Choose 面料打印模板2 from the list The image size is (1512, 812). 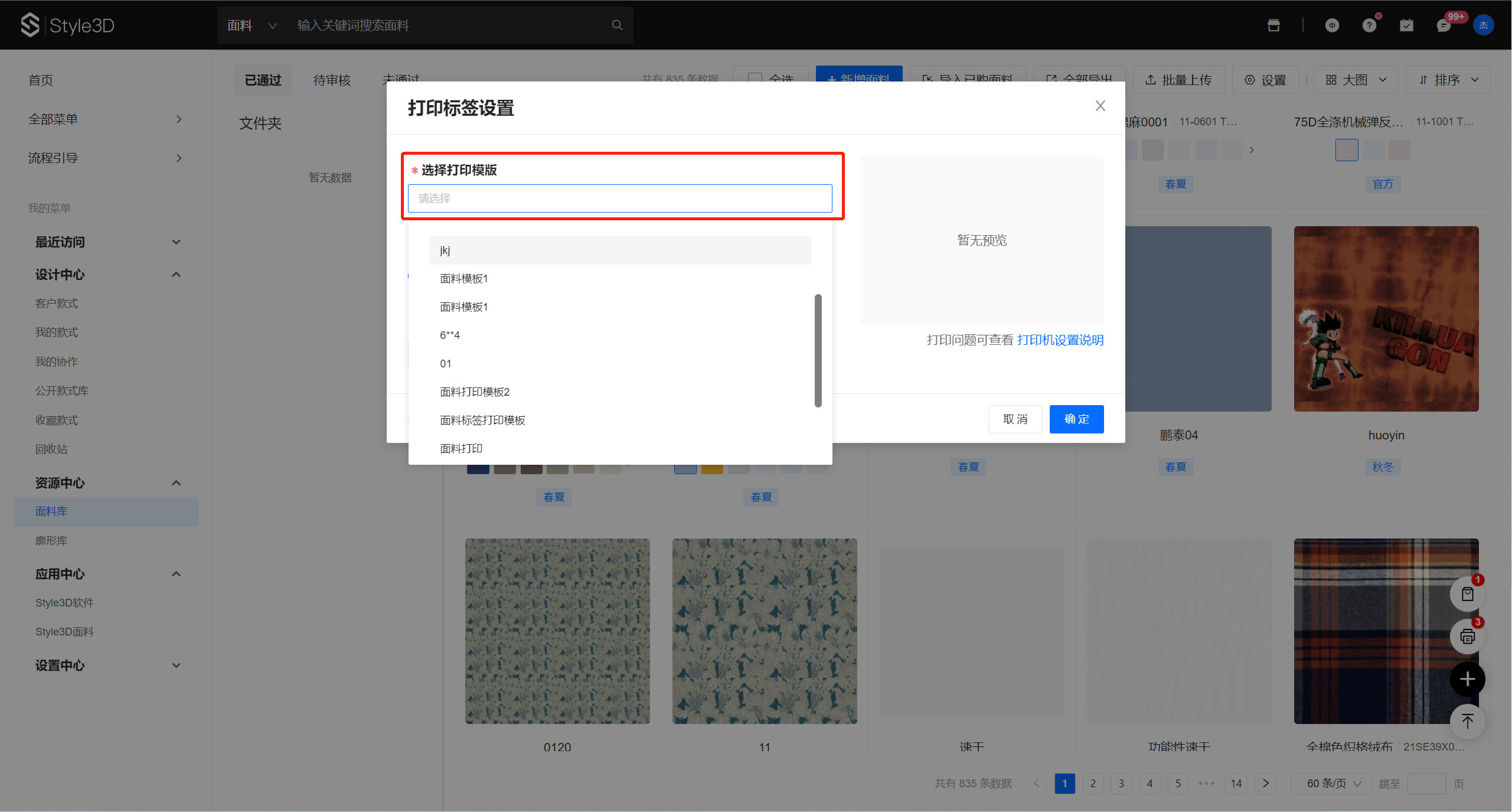pyautogui.click(x=475, y=392)
